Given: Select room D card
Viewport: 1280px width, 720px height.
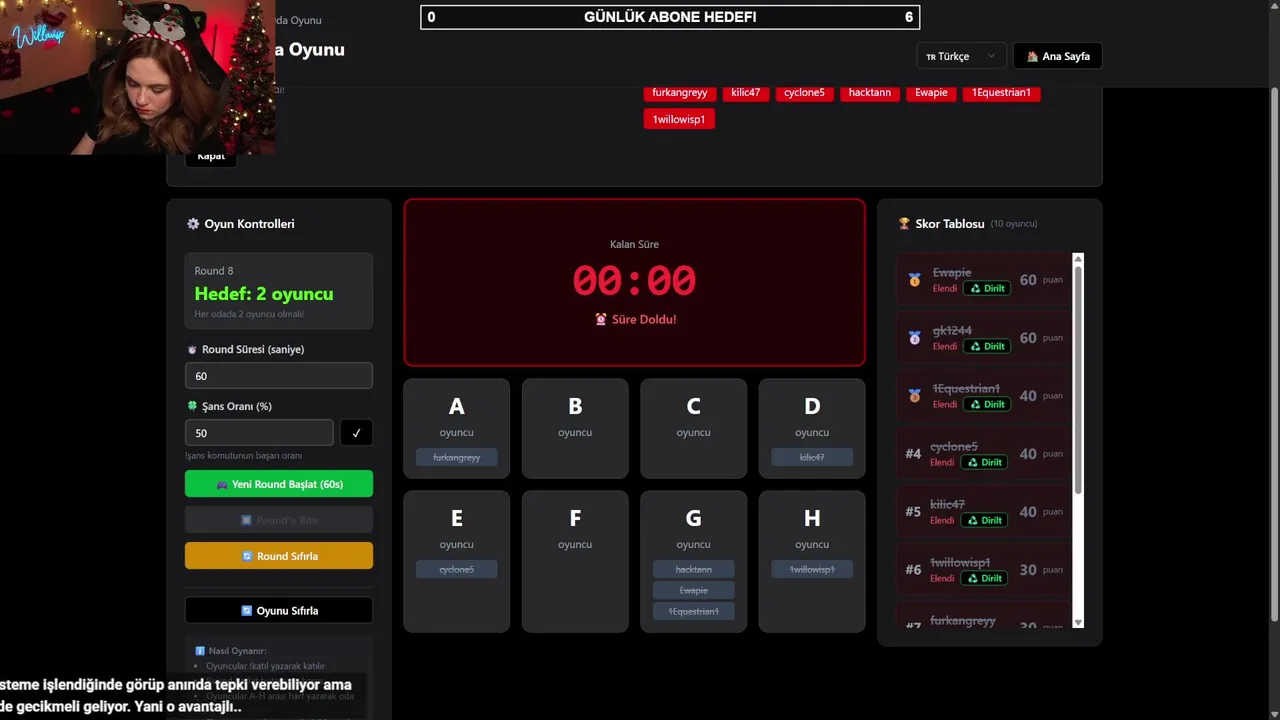Looking at the screenshot, I should pyautogui.click(x=812, y=428).
